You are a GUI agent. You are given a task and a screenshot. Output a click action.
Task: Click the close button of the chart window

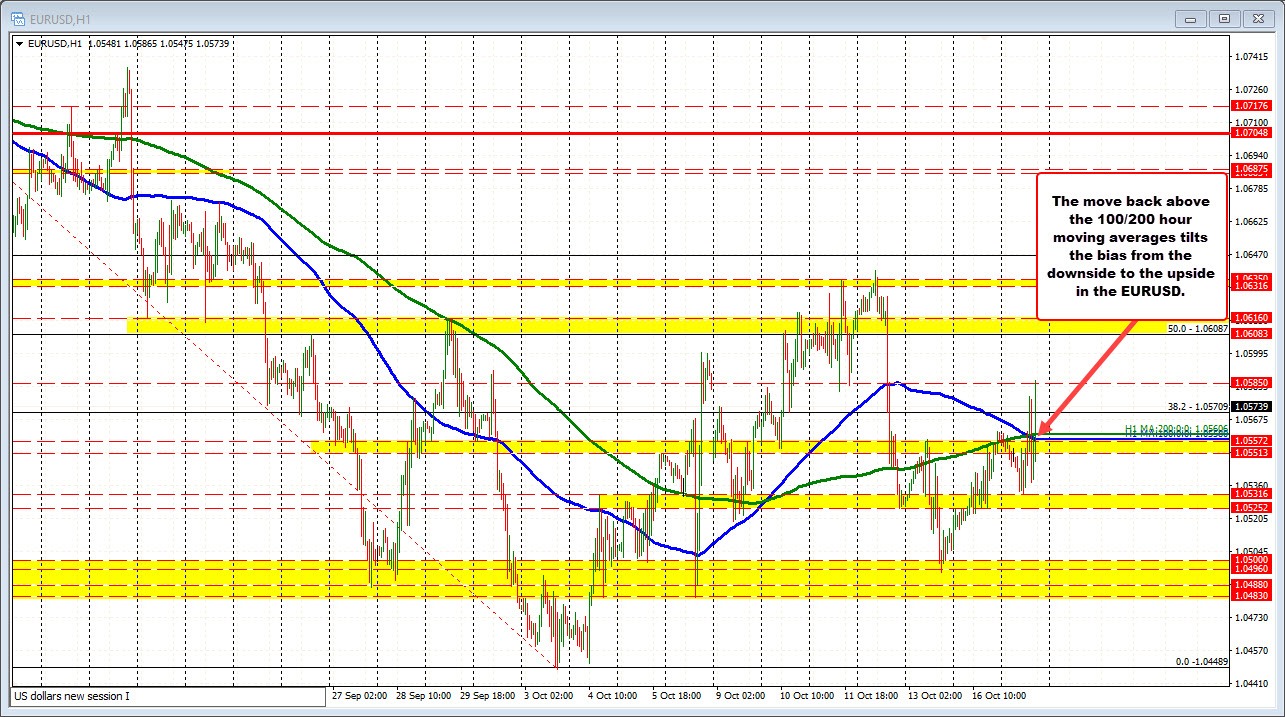pos(1257,18)
